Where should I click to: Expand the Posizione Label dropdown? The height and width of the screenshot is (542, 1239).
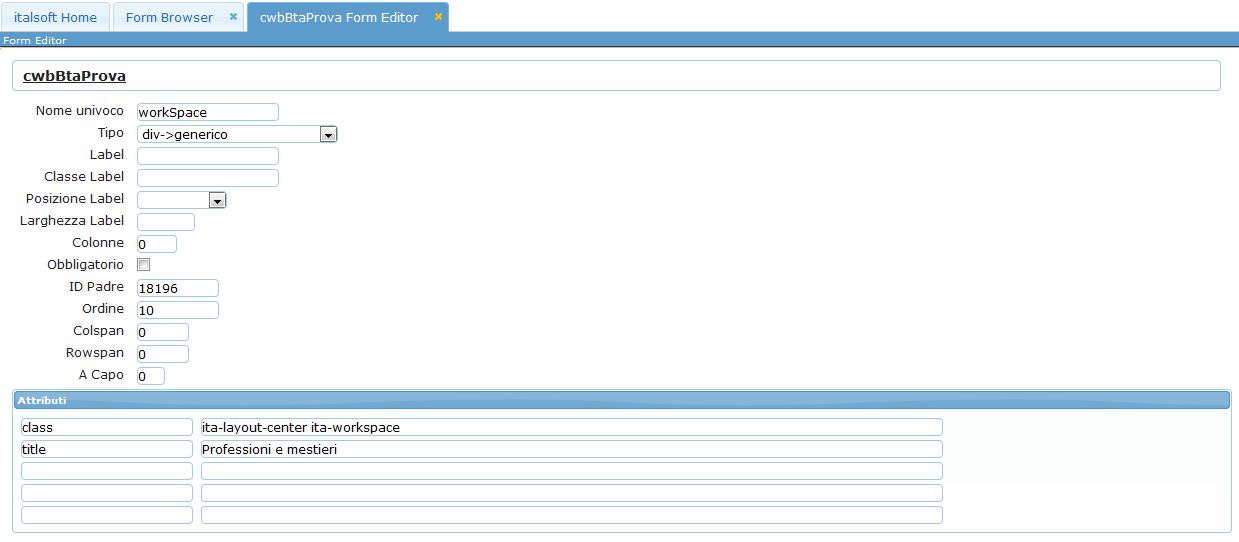[x=217, y=200]
